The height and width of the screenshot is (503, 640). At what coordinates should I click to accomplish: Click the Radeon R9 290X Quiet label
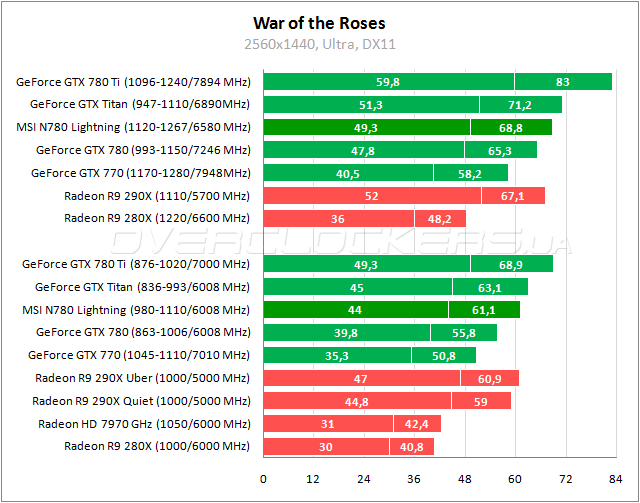click(x=141, y=401)
